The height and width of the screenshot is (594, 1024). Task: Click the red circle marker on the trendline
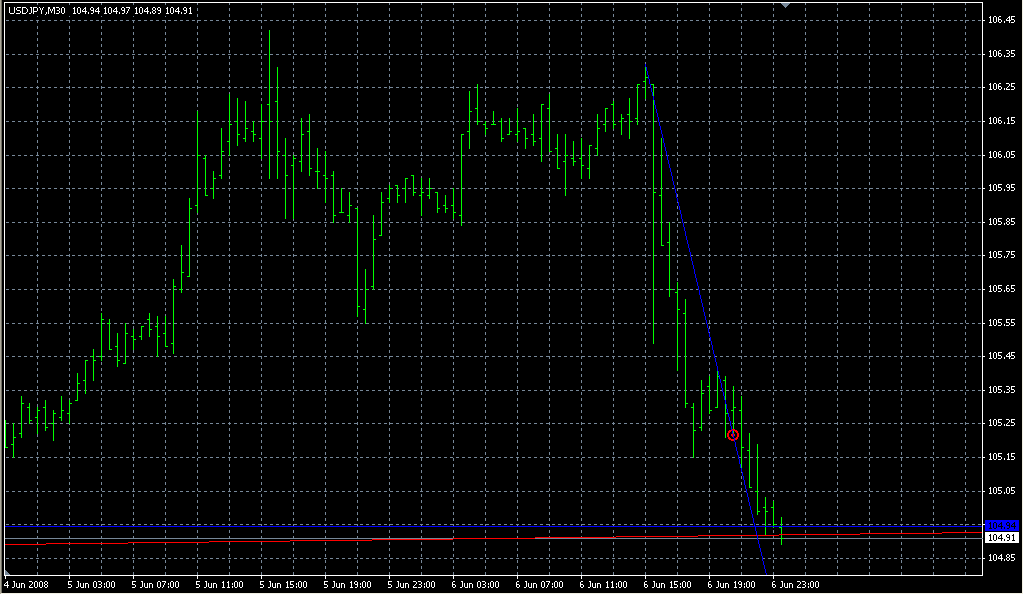pos(733,435)
